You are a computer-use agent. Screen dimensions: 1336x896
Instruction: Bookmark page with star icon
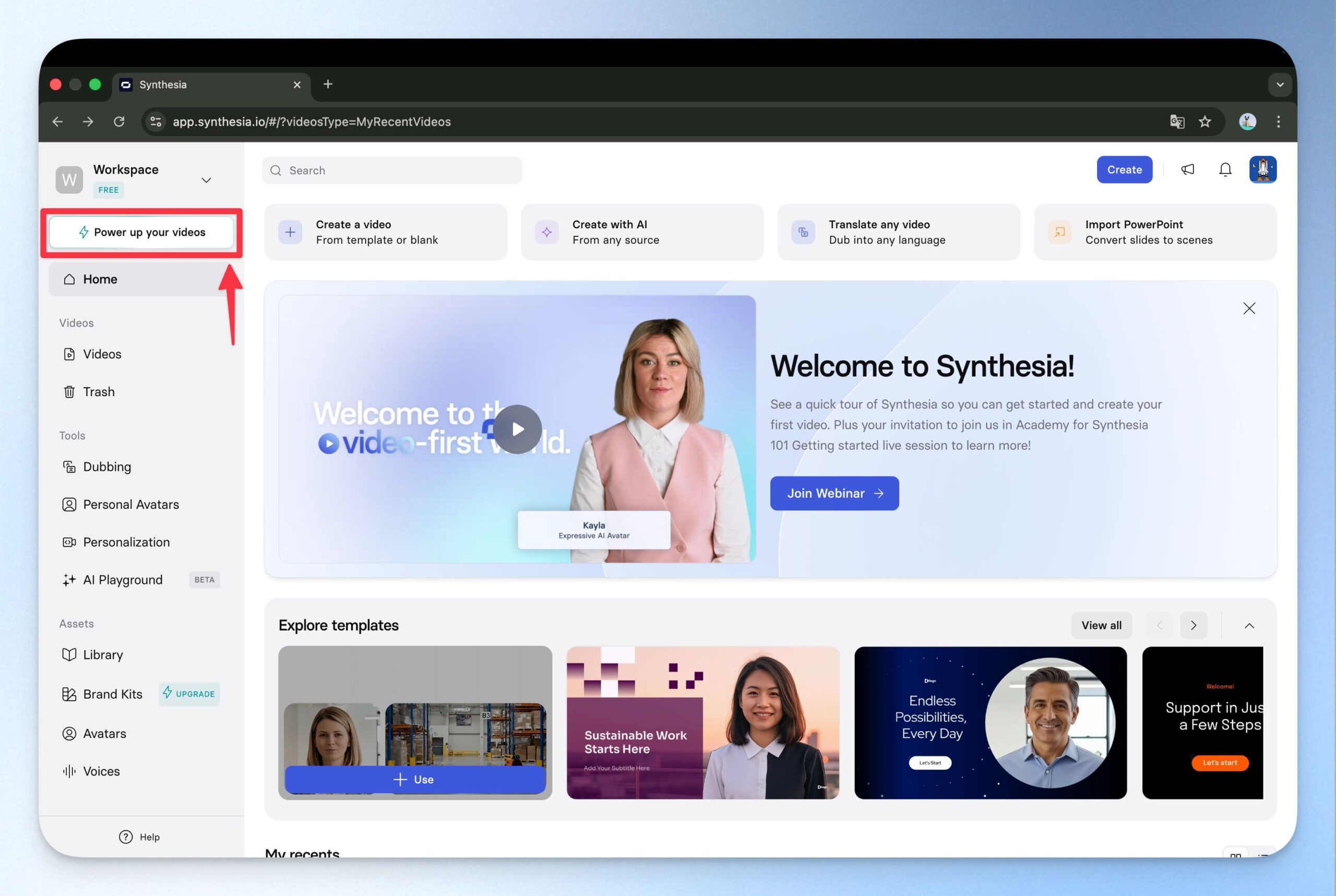[1205, 122]
